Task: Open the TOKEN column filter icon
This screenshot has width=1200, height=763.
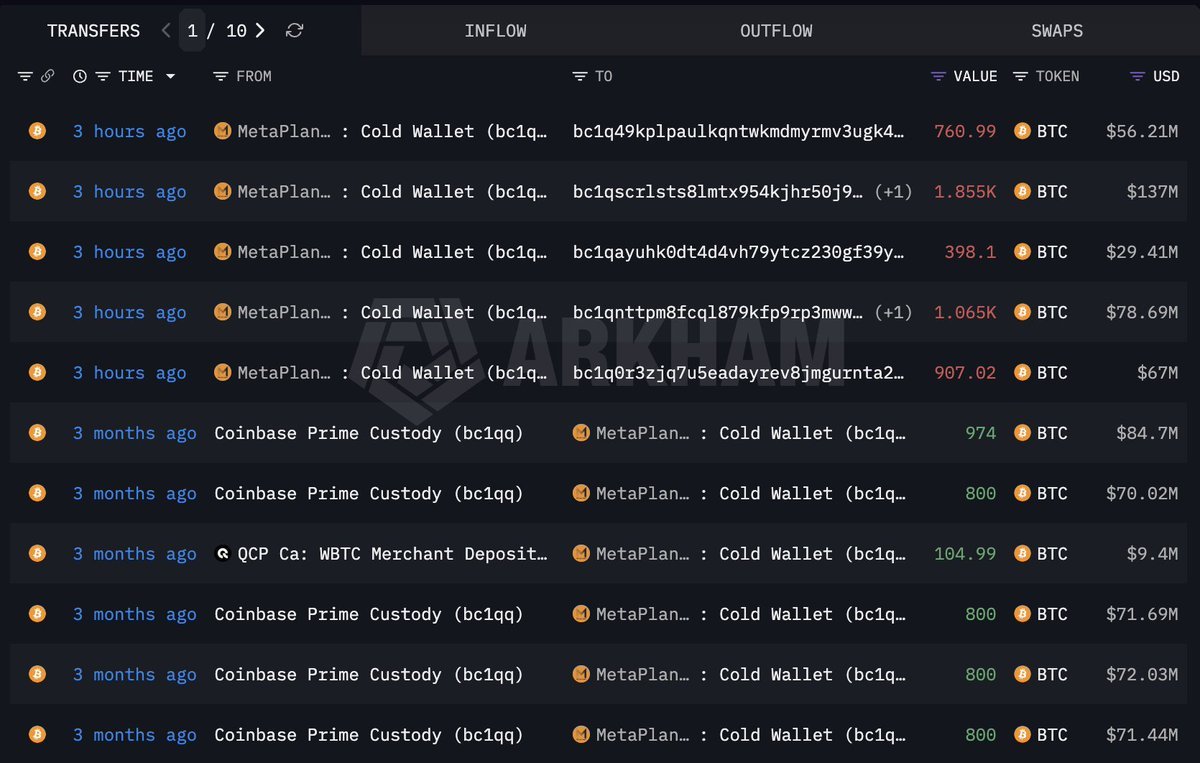Action: [1020, 76]
